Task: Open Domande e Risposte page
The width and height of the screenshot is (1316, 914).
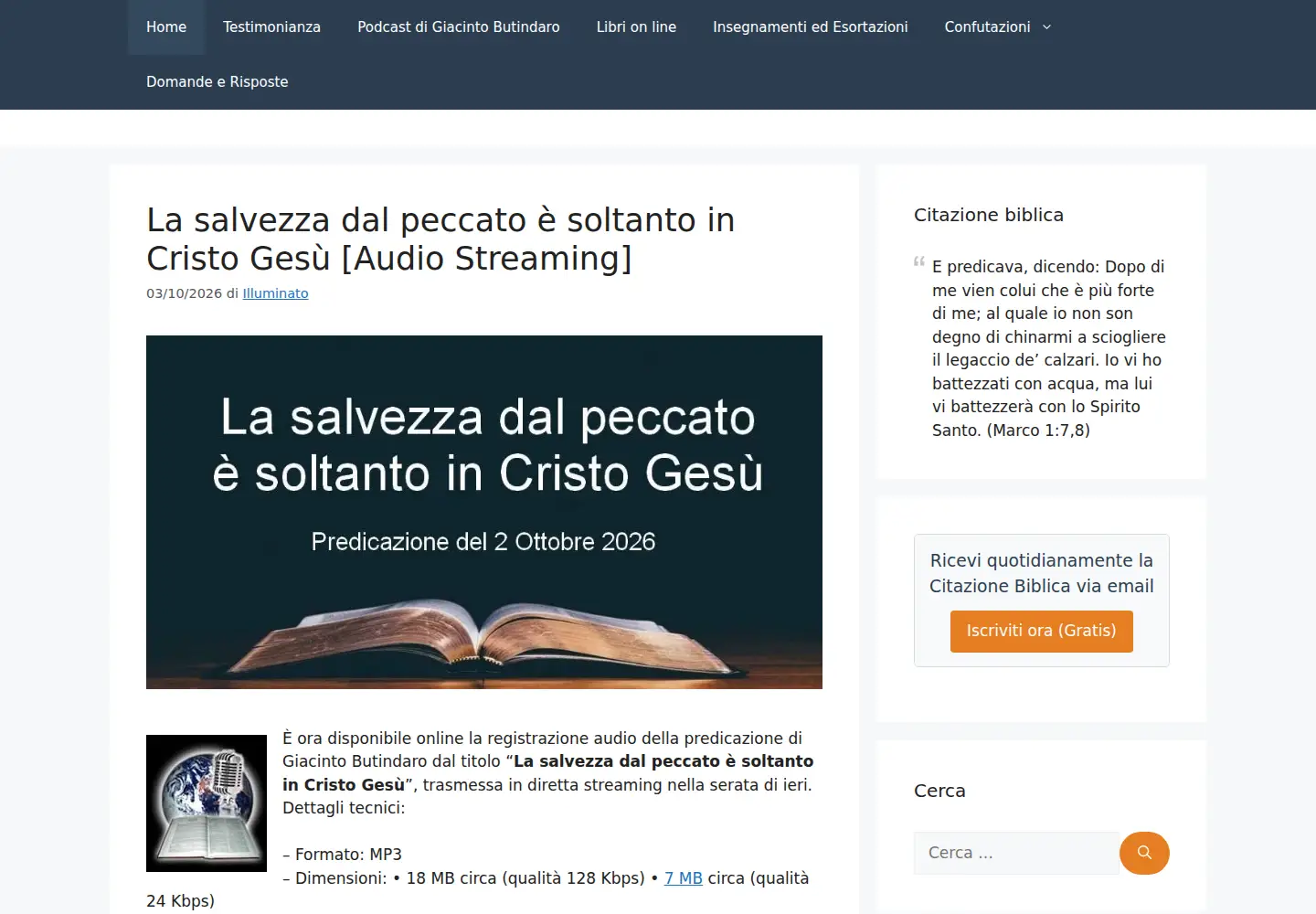Action: tap(218, 82)
